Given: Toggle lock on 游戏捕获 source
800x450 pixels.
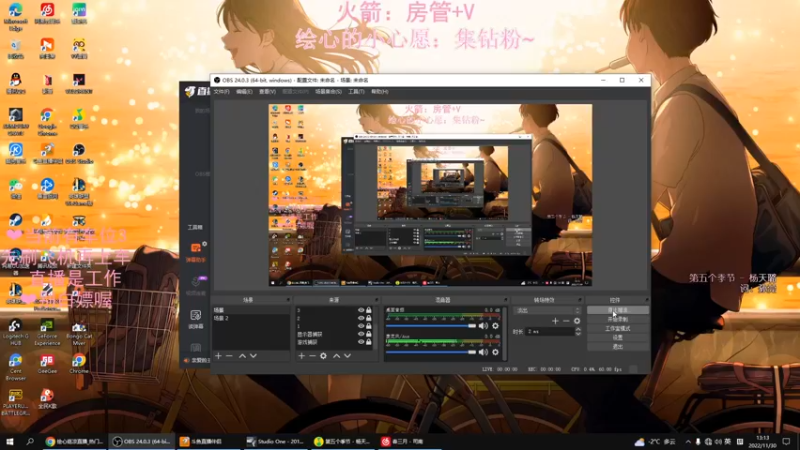Looking at the screenshot, I should coord(369,342).
